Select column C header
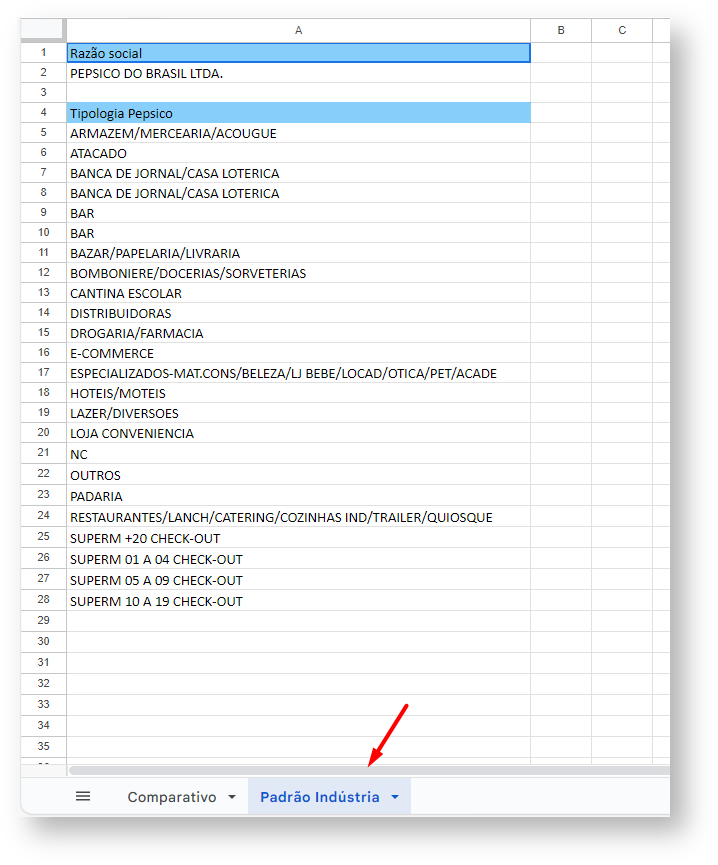Screen dimensions: 718x865 pyautogui.click(x=622, y=30)
